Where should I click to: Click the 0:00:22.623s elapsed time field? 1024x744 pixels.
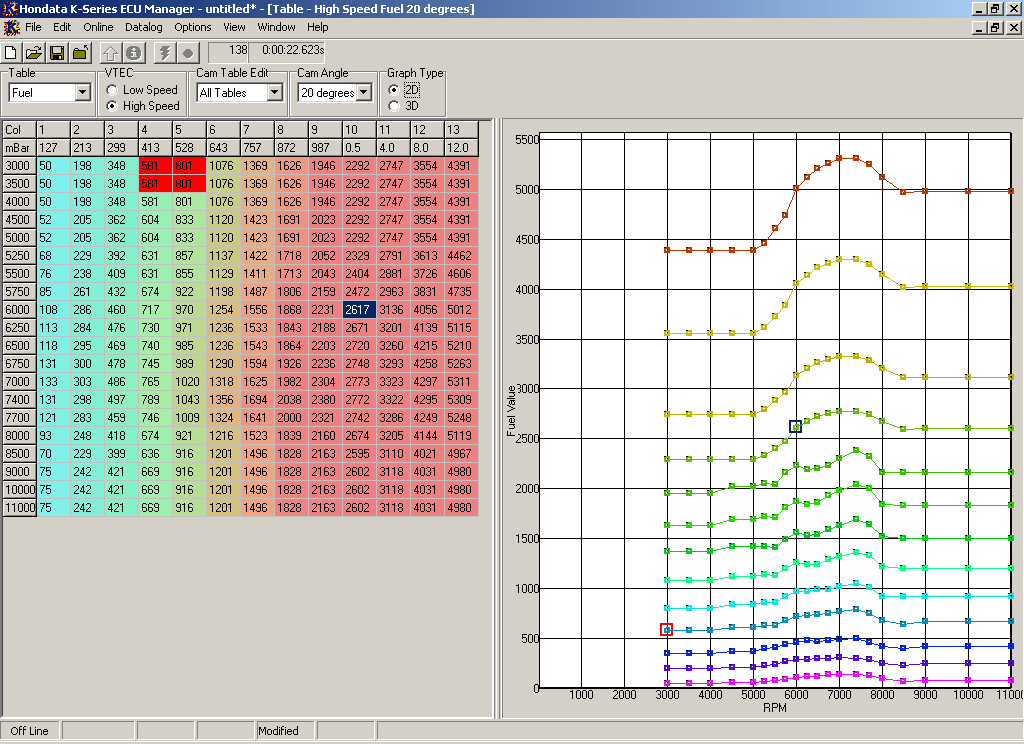[x=287, y=50]
